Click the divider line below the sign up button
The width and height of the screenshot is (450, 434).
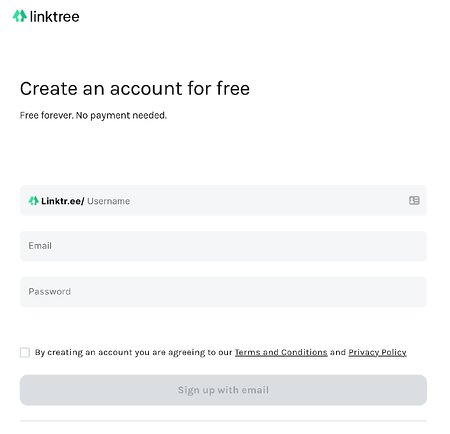[x=223, y=421]
